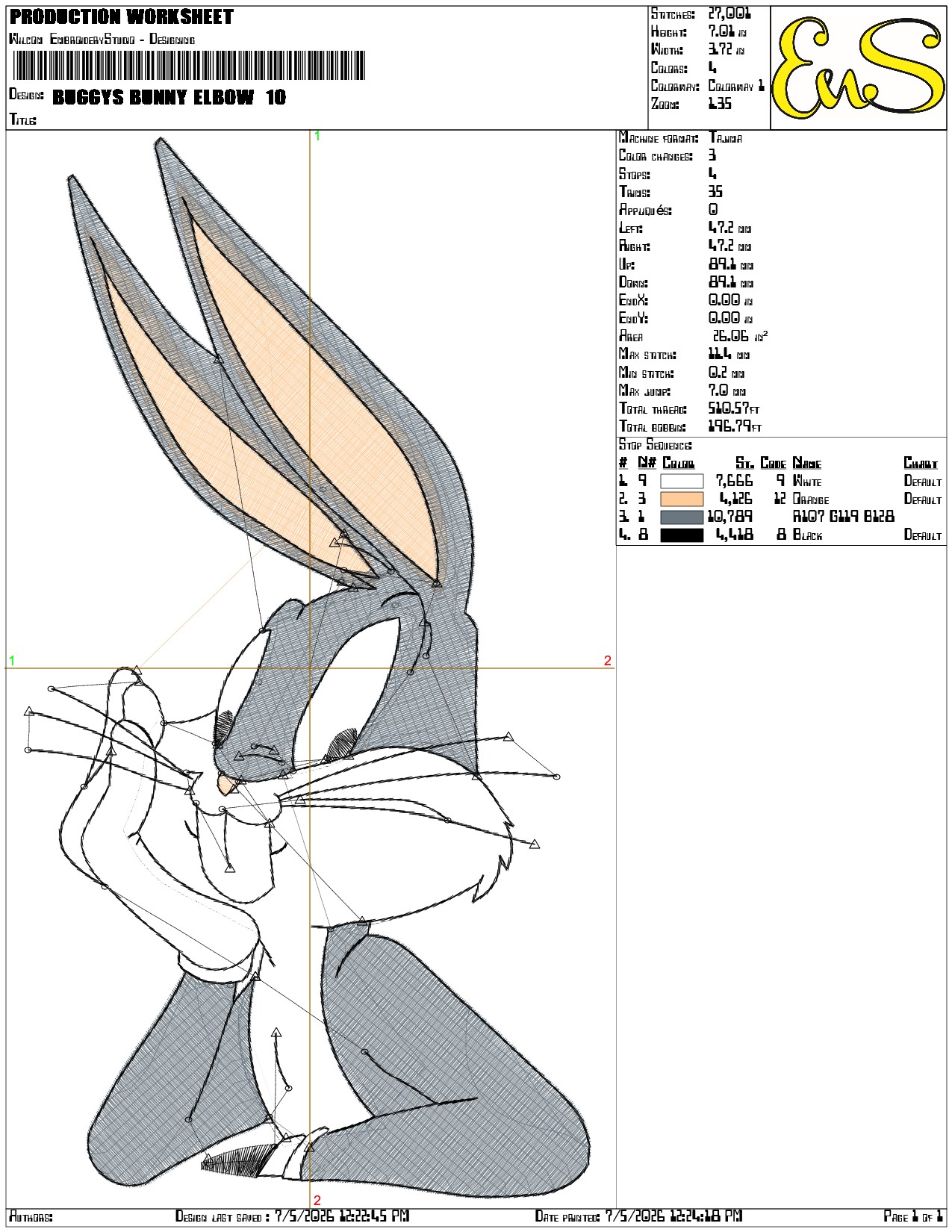This screenshot has height=1232, width=952.
Task: Click the 'Stops:' label
Action: pos(635,174)
